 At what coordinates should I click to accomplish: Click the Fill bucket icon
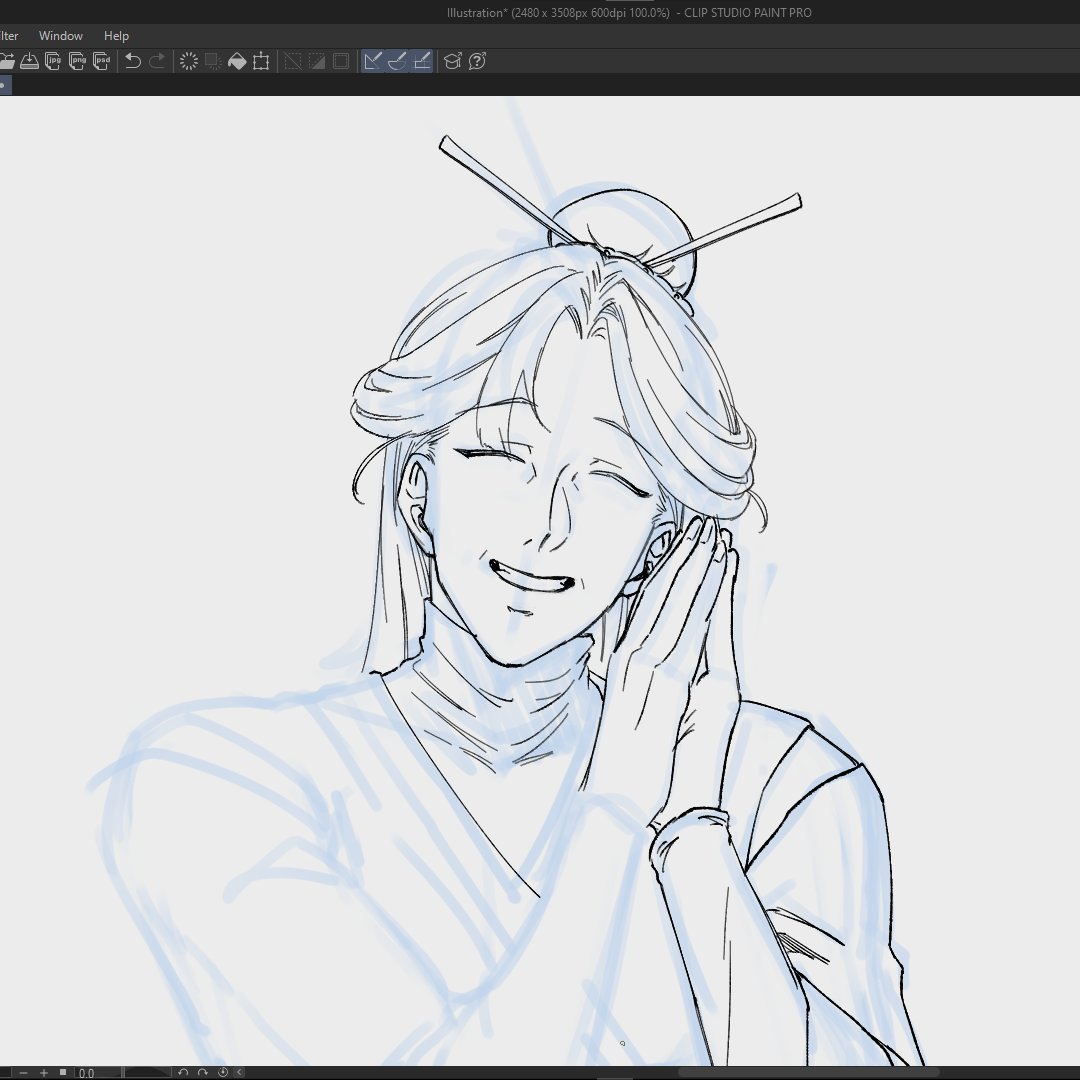point(237,61)
